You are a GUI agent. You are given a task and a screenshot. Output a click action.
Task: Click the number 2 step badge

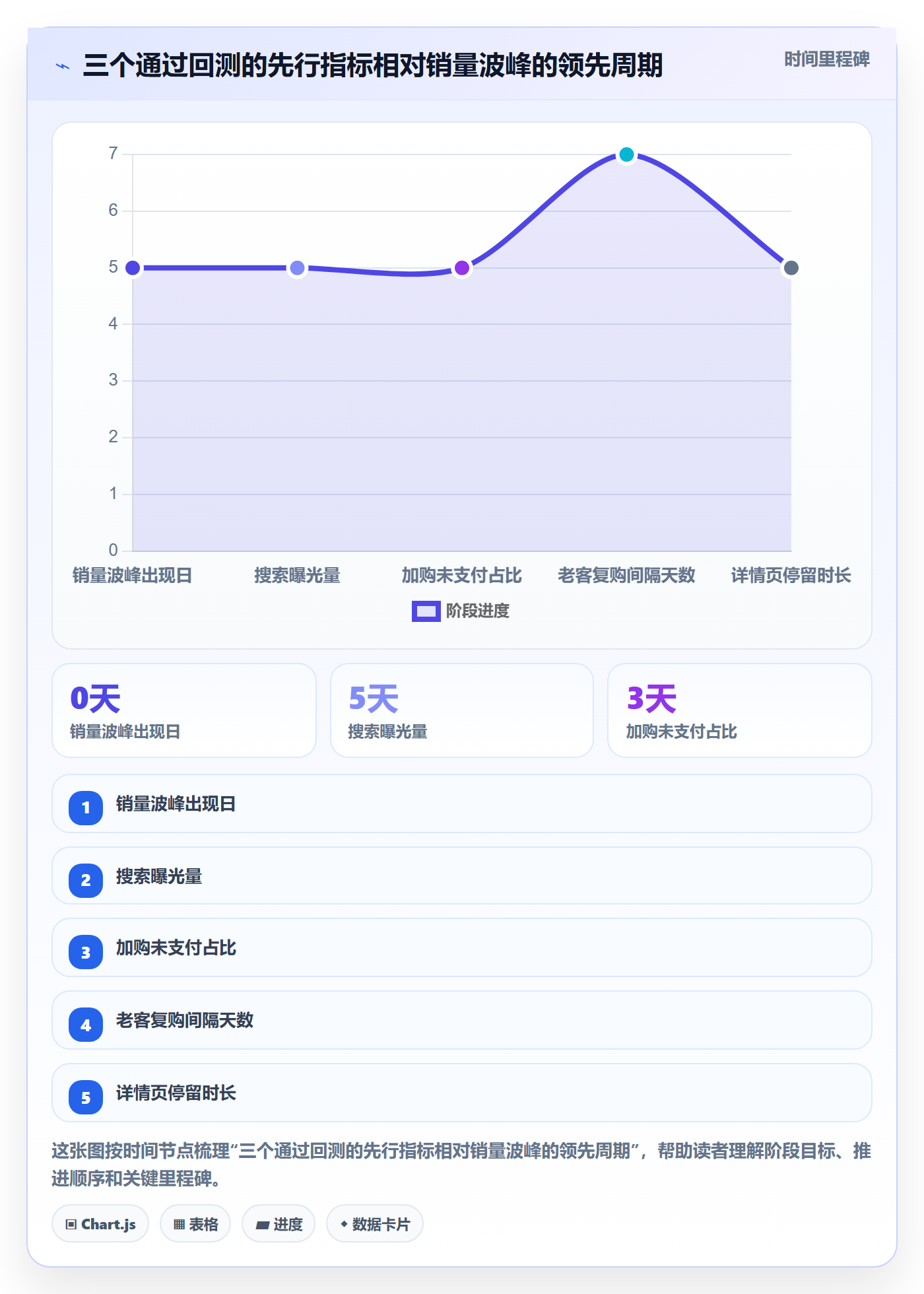click(86, 880)
